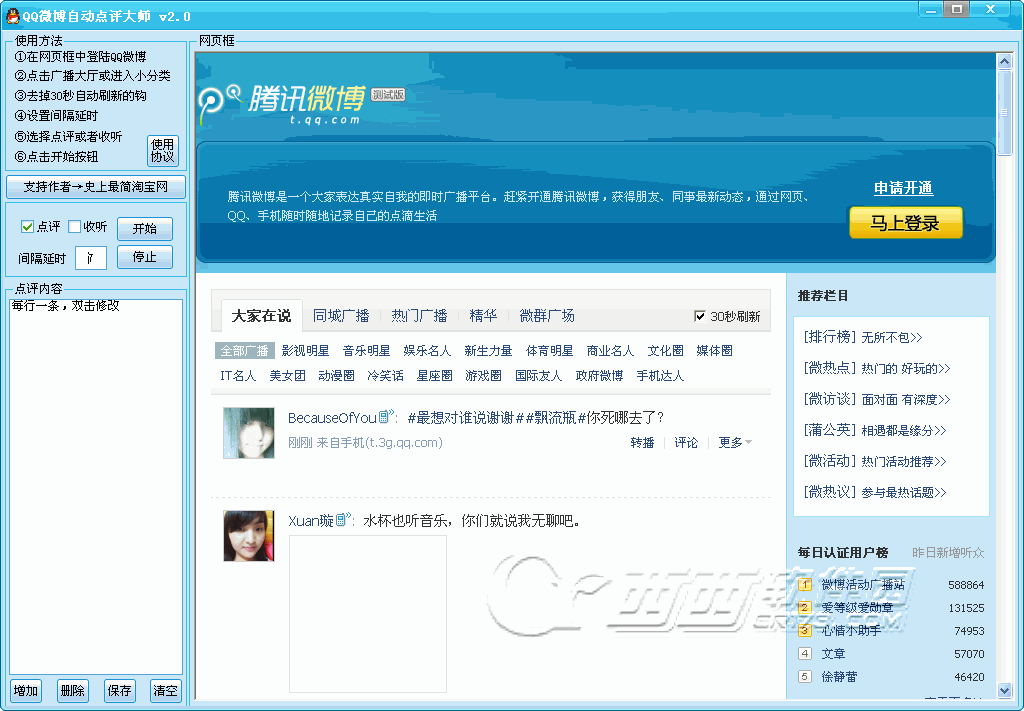Click phone icon next to Xuan璇
The image size is (1024, 711).
(343, 518)
